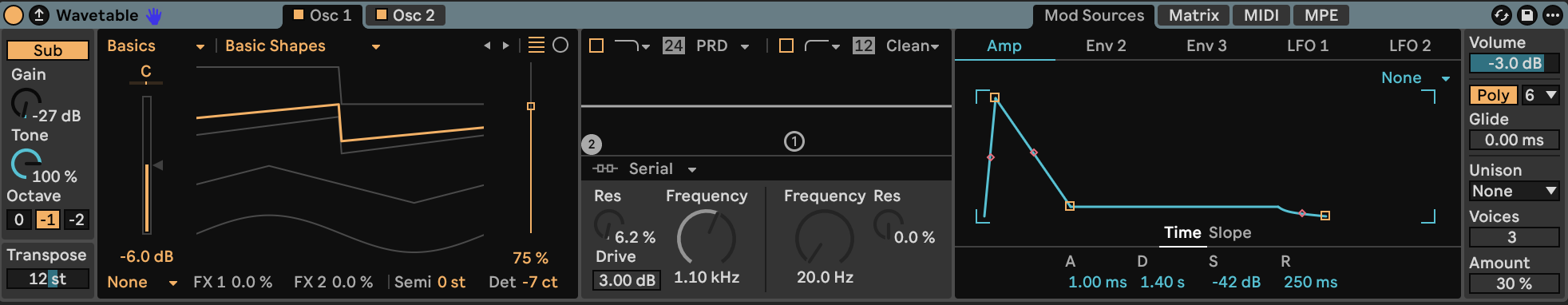Click the FX 2 0.0 % value
This screenshot has height=305, width=1568.
coord(352,283)
